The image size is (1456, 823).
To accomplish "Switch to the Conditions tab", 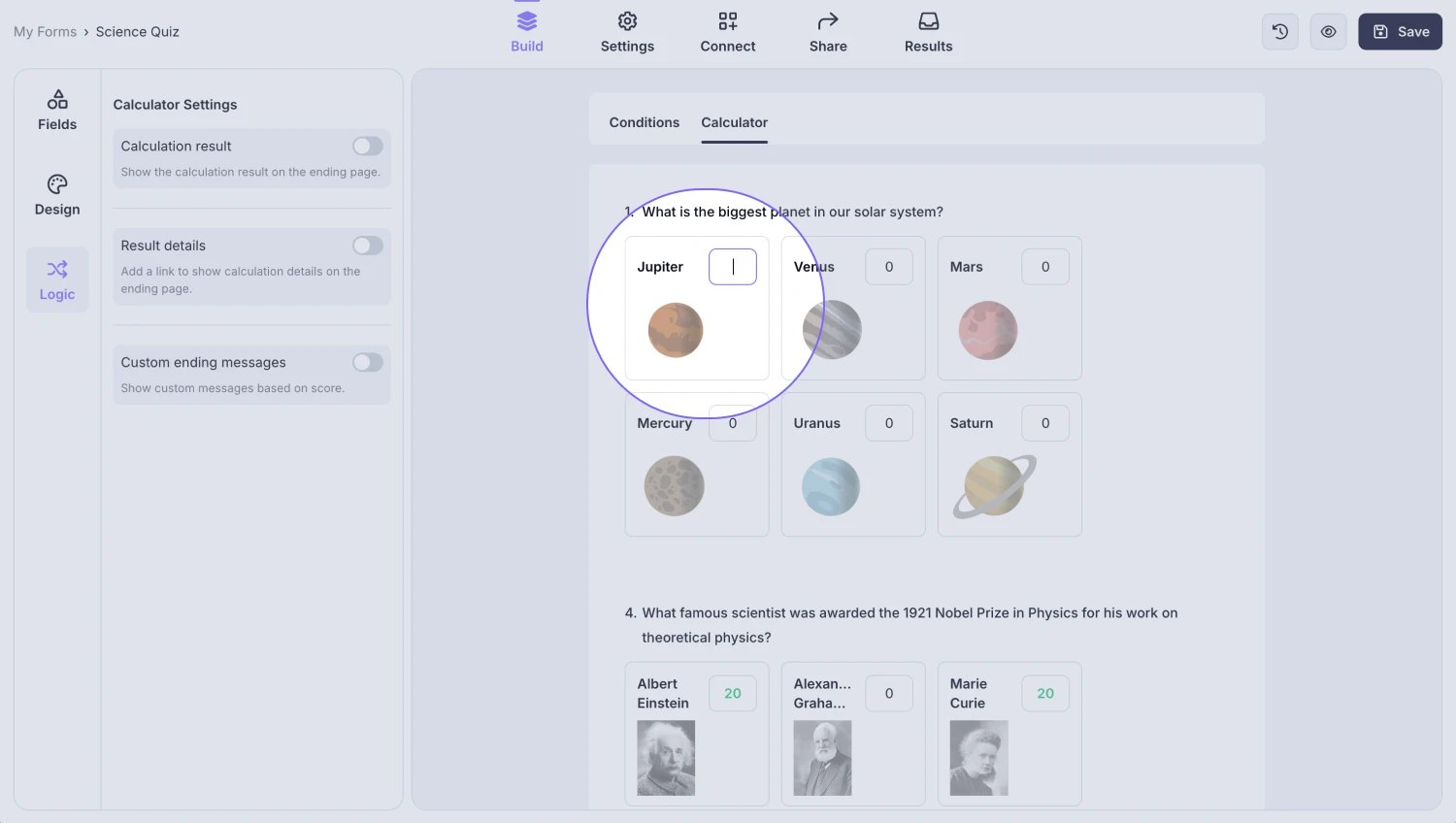I will [x=644, y=122].
